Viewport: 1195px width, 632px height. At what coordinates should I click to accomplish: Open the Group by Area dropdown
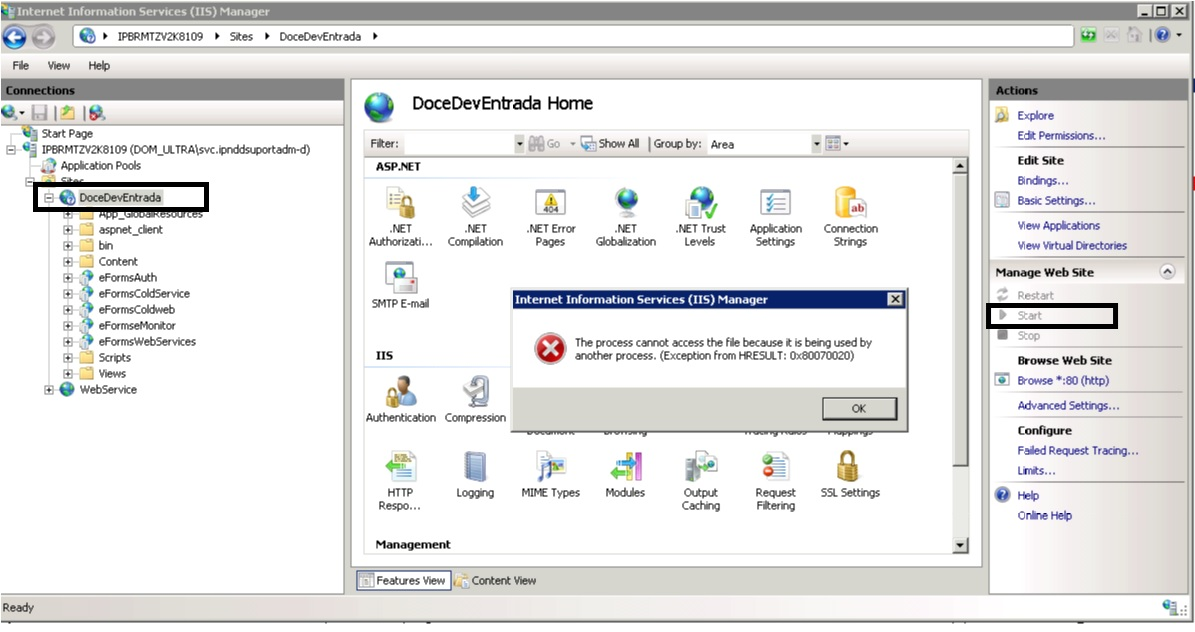[816, 144]
